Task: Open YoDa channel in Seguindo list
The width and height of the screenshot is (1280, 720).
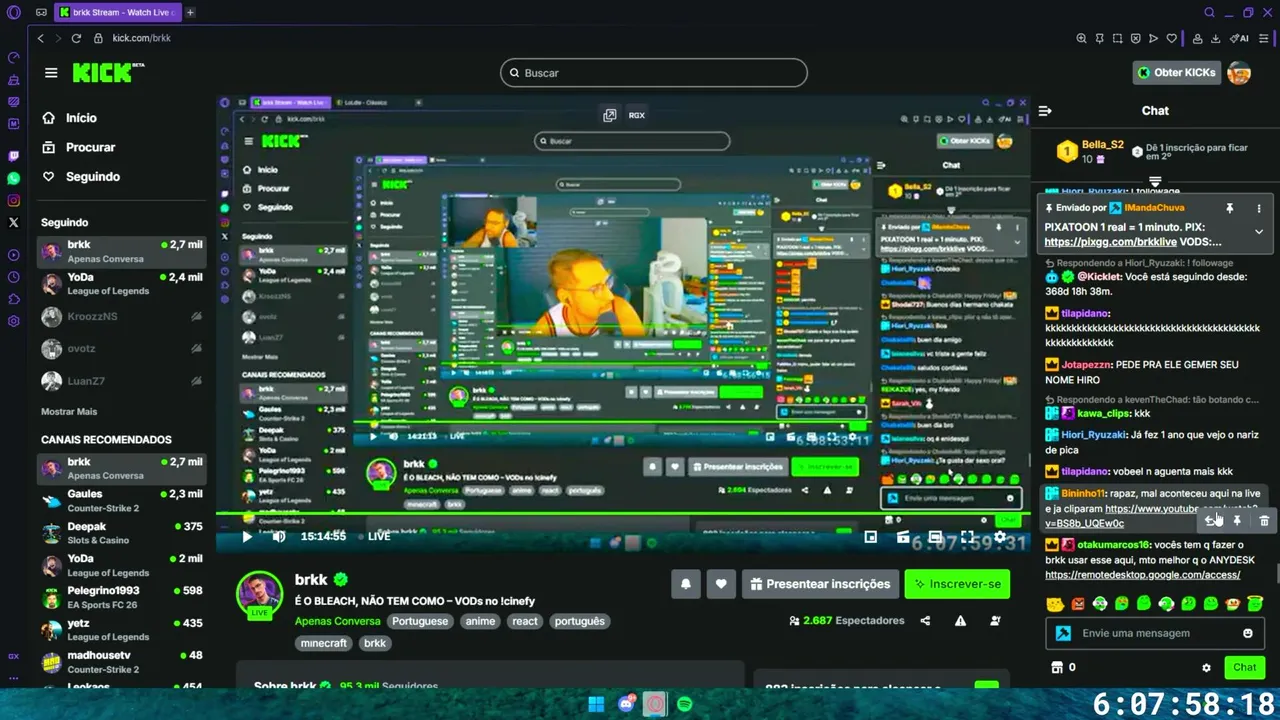Action: click(122, 284)
